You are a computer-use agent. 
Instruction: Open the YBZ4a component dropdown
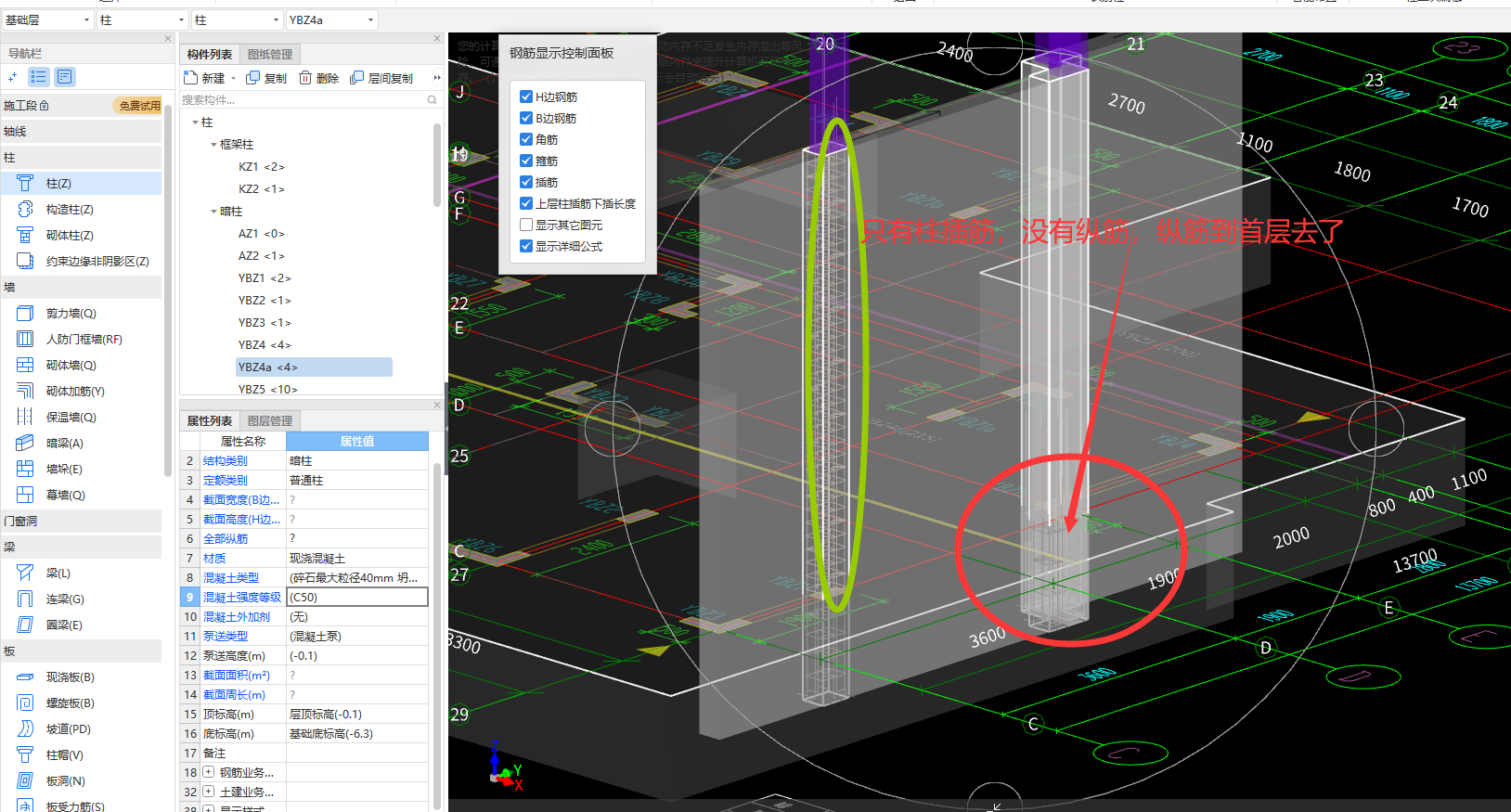click(x=331, y=19)
